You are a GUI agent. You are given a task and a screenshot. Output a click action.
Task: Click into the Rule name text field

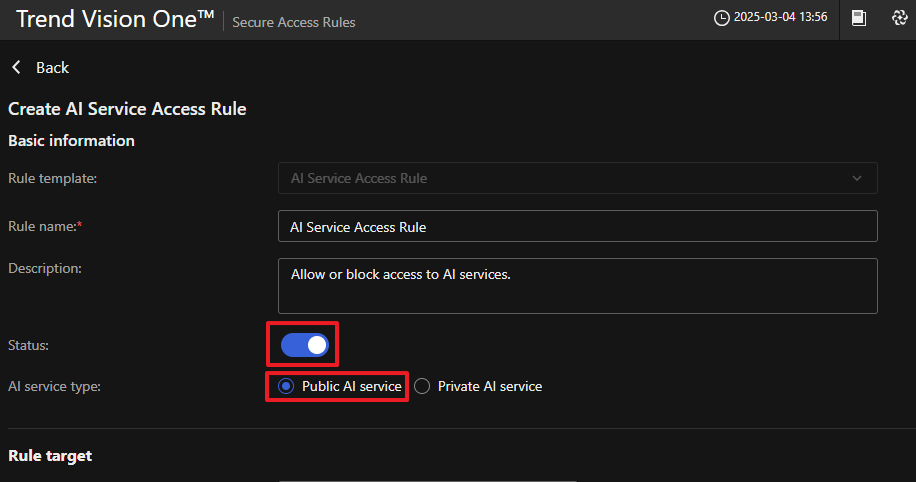point(577,227)
